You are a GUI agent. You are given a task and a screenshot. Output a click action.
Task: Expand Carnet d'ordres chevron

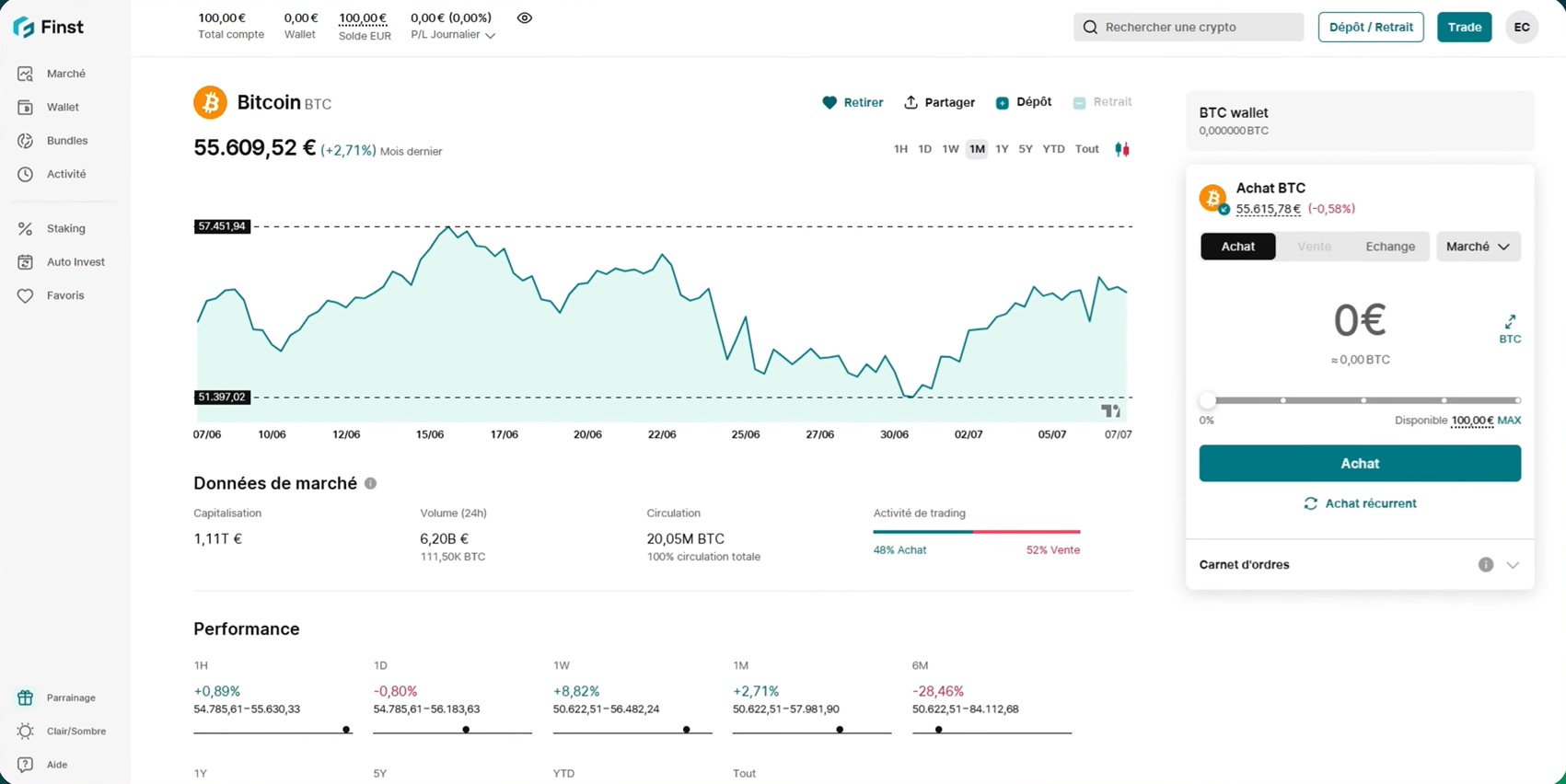click(x=1513, y=565)
